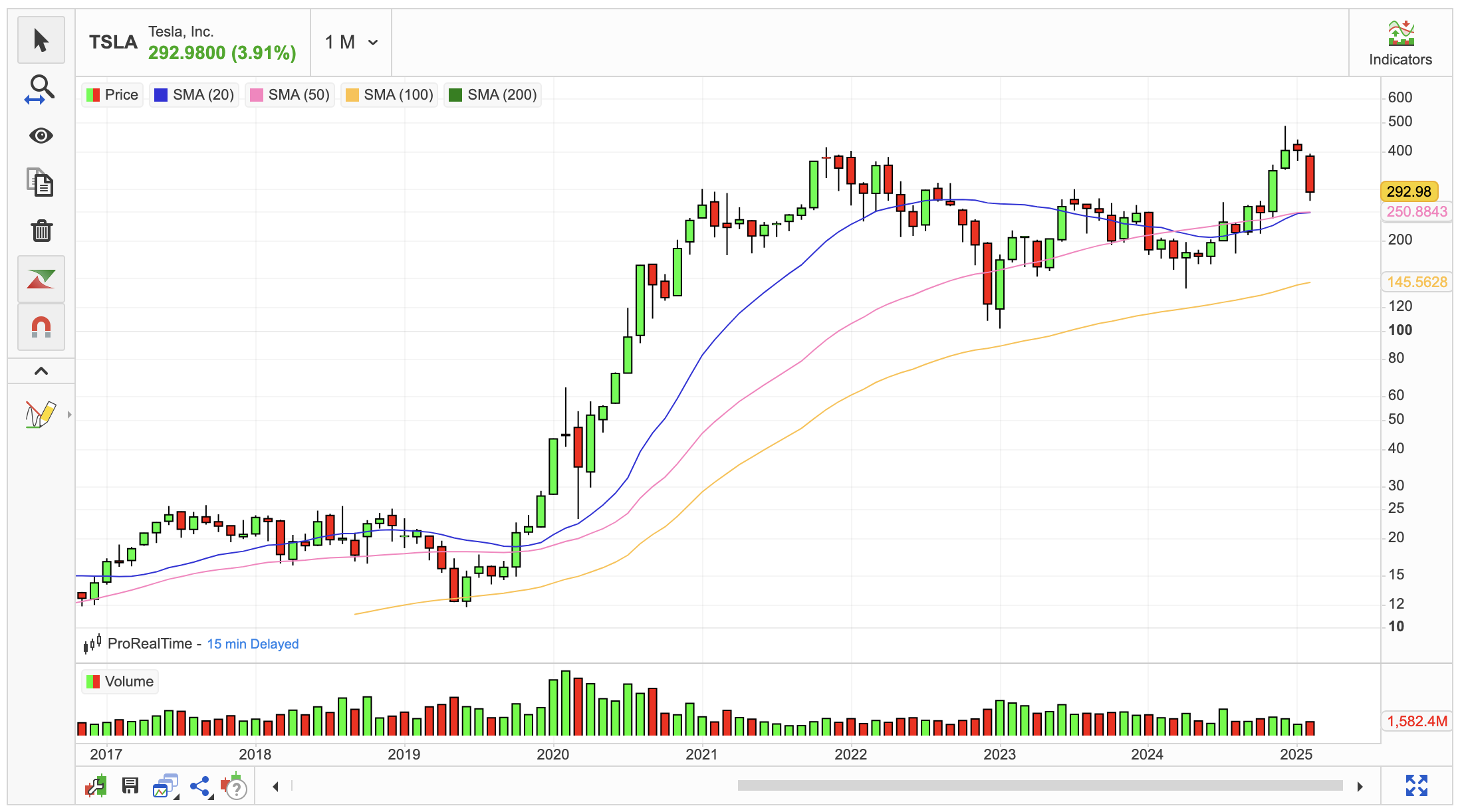1460x812 pixels.
Task: Click the scroll right arrow
Action: 1360,787
